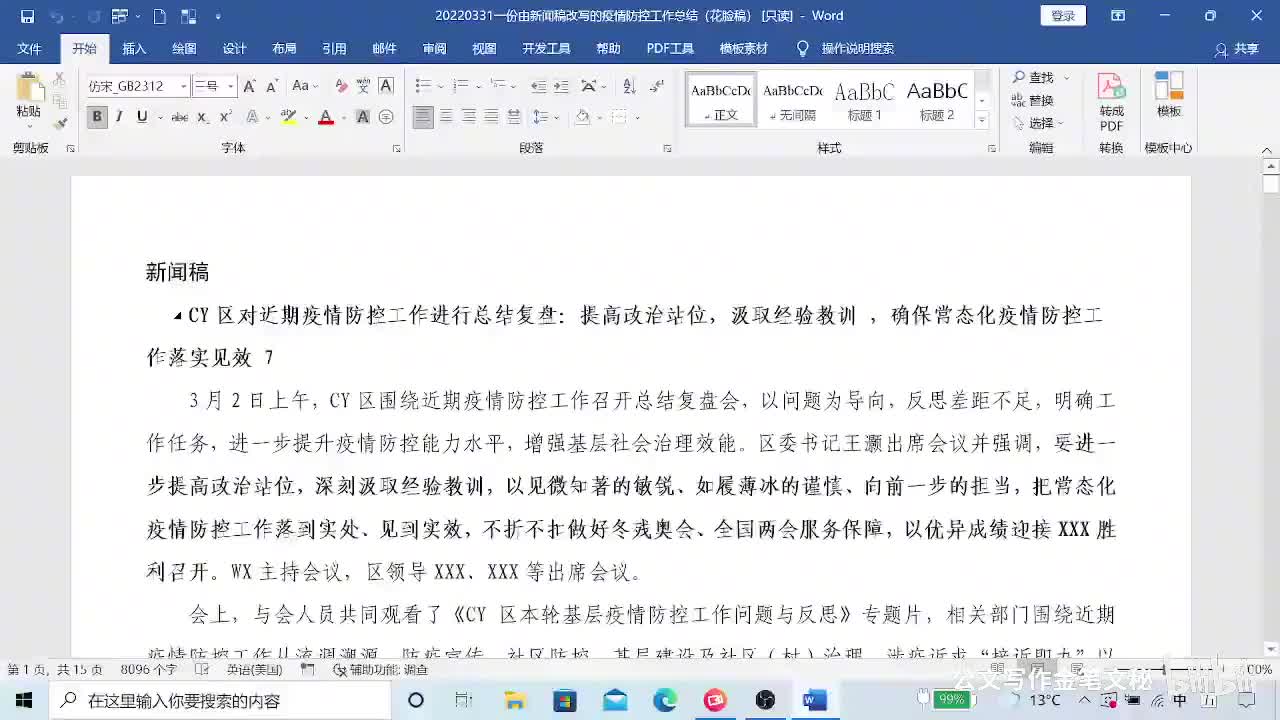
Task: Collapse the heading triangle before CY 区
Action: [x=177, y=316]
